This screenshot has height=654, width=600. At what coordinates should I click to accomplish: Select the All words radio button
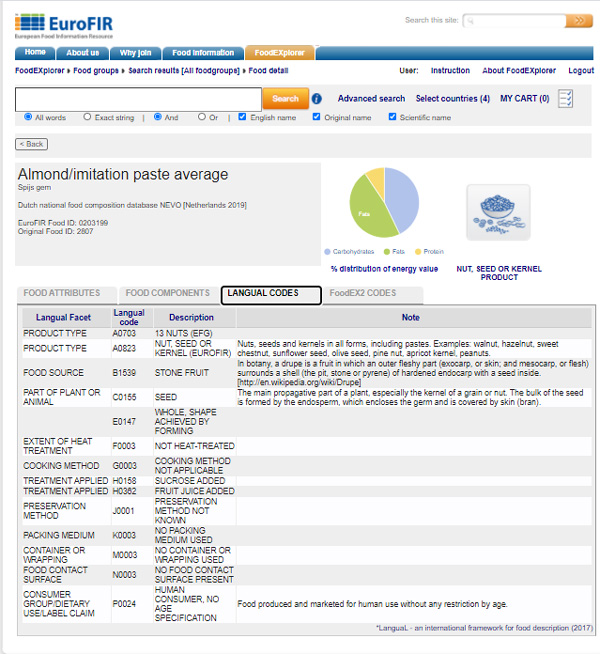click(28, 117)
